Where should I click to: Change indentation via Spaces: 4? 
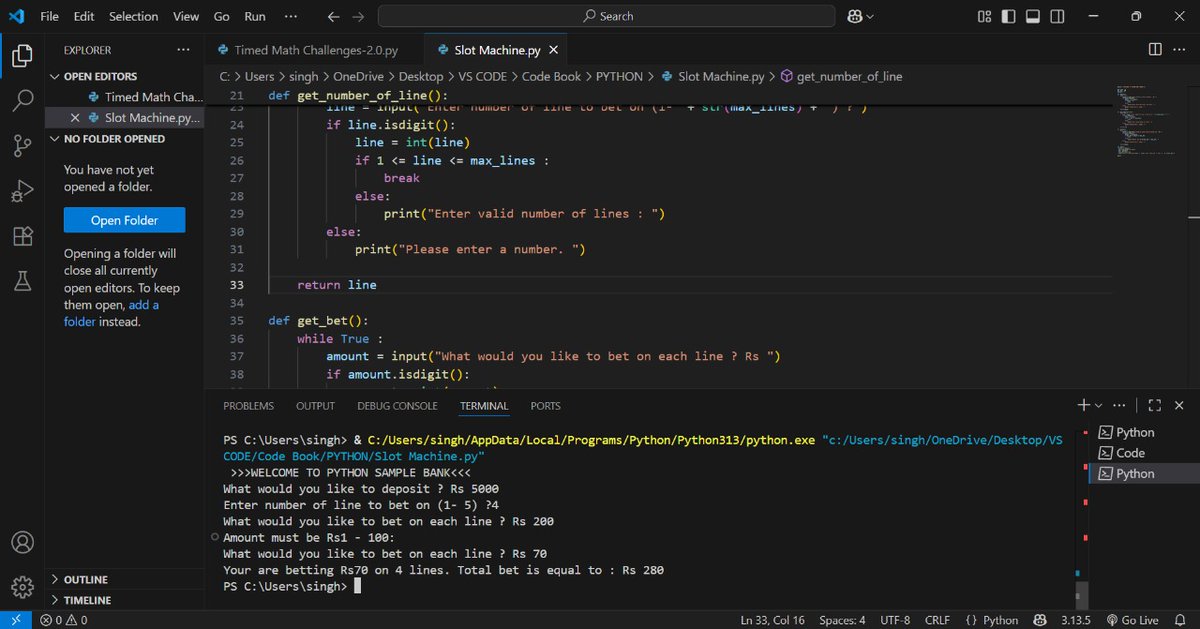(x=842, y=620)
